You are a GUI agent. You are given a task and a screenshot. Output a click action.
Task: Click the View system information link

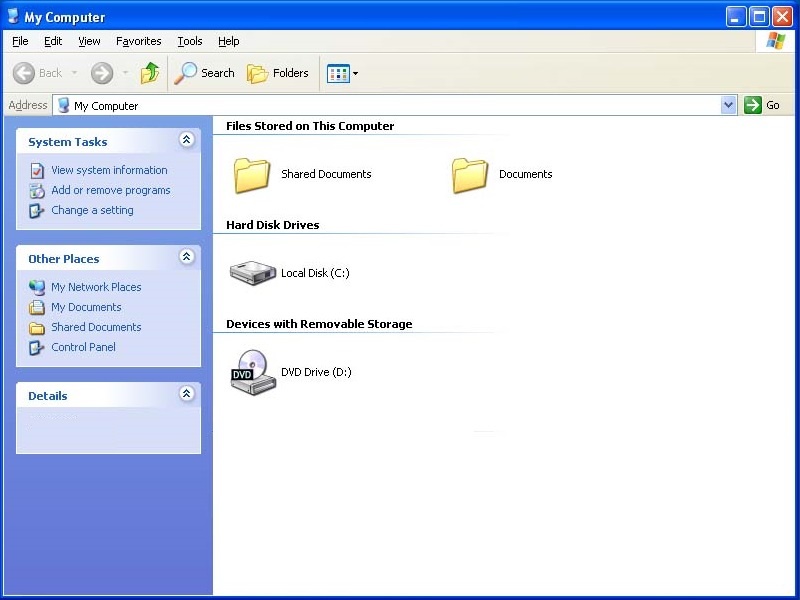(x=108, y=170)
